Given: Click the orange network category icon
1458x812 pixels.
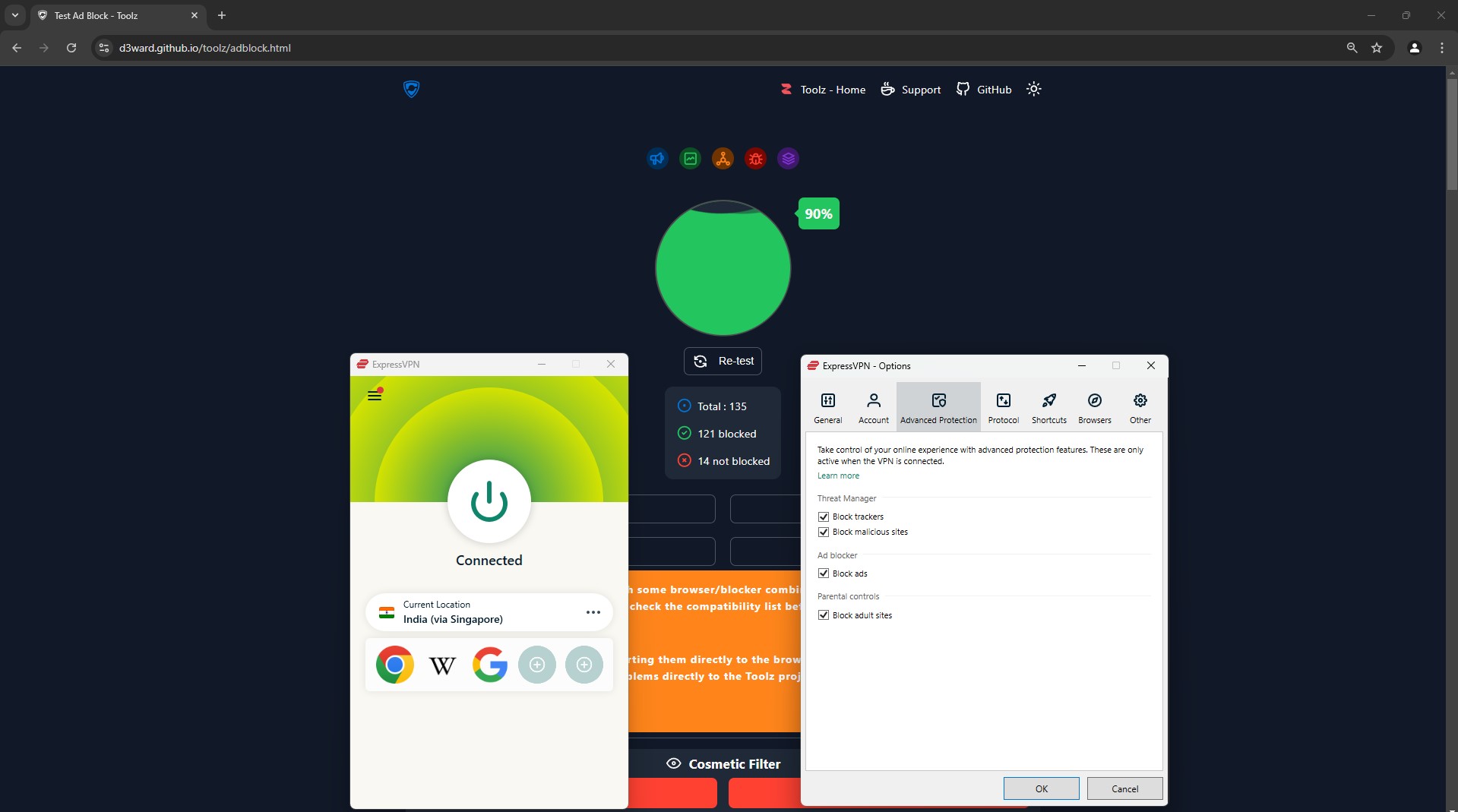Looking at the screenshot, I should point(723,159).
